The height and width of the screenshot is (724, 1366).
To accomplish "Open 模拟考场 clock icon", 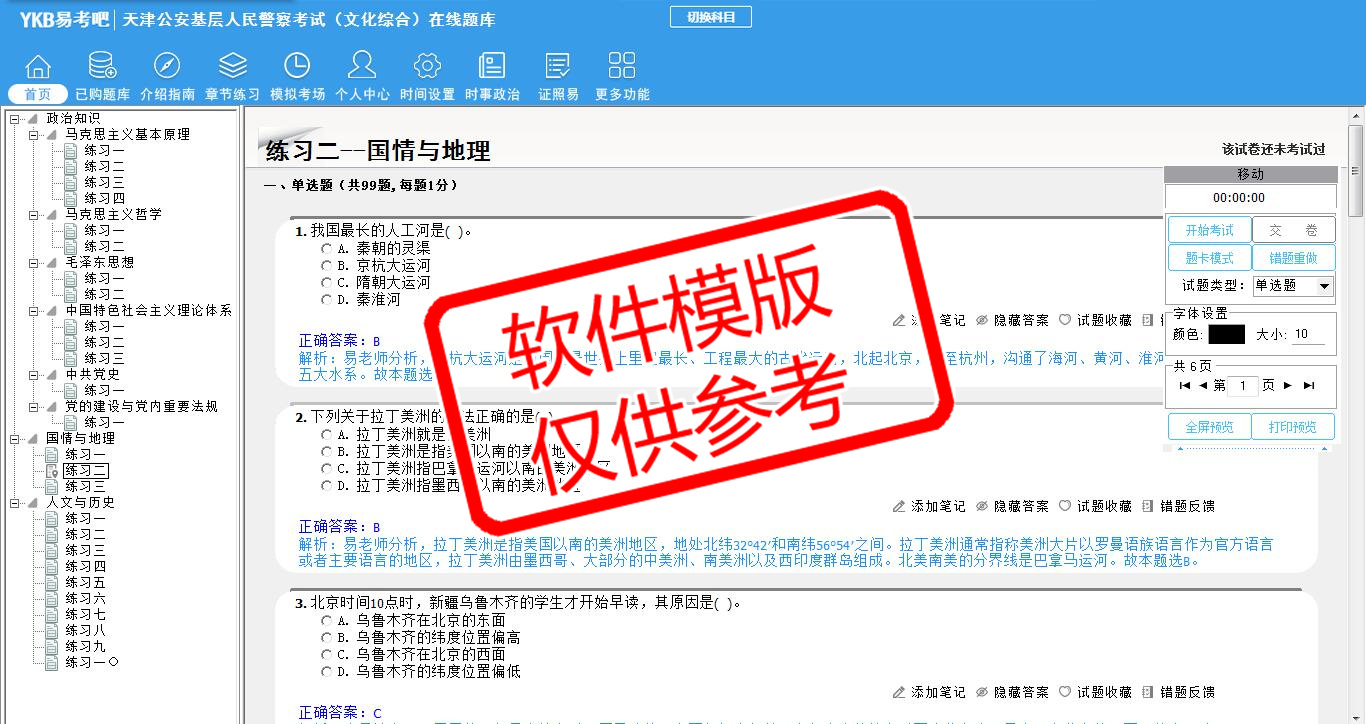I will (x=297, y=66).
